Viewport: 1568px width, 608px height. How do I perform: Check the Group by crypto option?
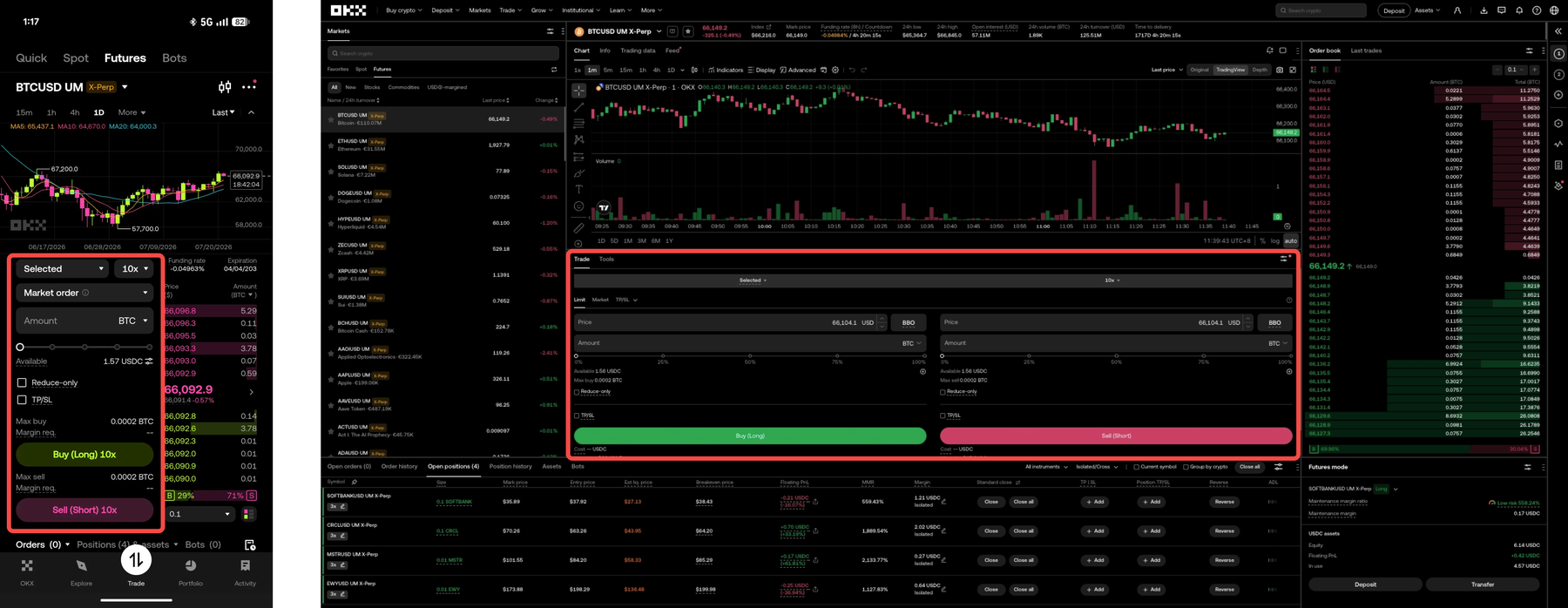click(x=1186, y=467)
